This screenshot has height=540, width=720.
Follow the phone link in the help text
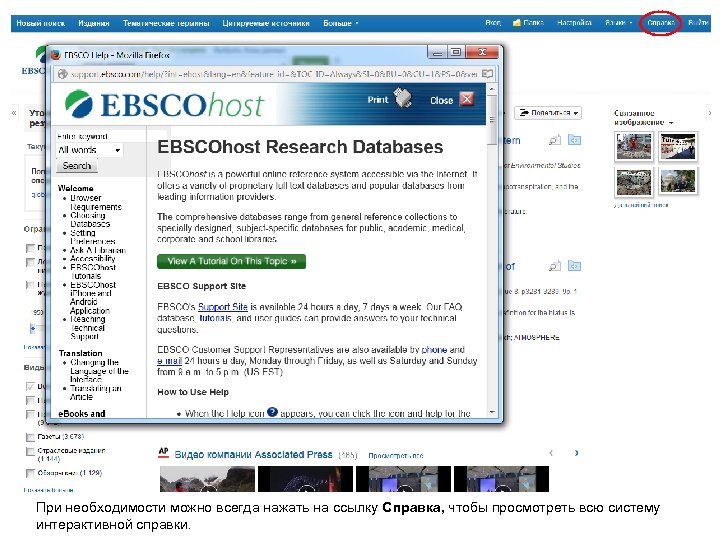pyautogui.click(x=434, y=349)
